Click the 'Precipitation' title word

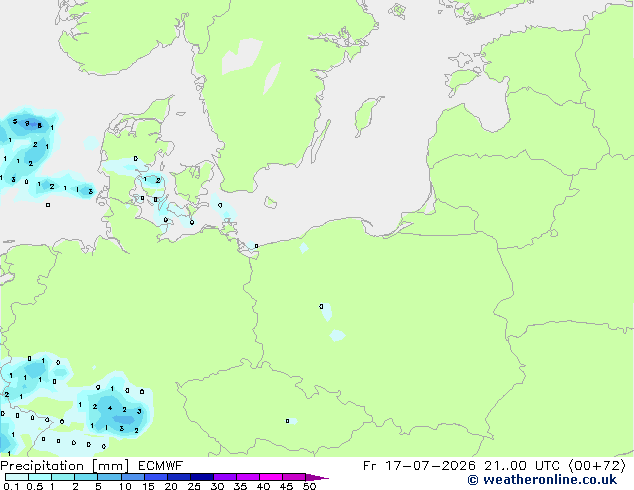click(42, 466)
